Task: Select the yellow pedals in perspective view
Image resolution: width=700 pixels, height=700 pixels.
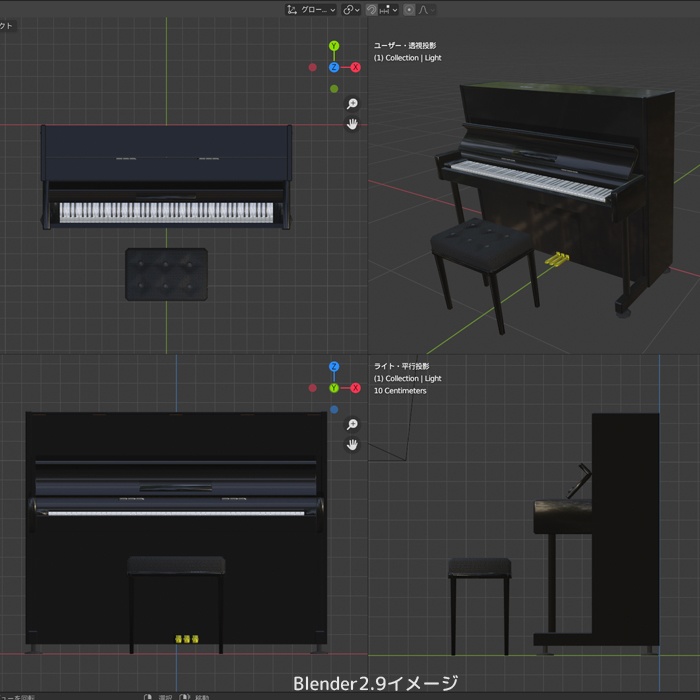Action: click(557, 259)
